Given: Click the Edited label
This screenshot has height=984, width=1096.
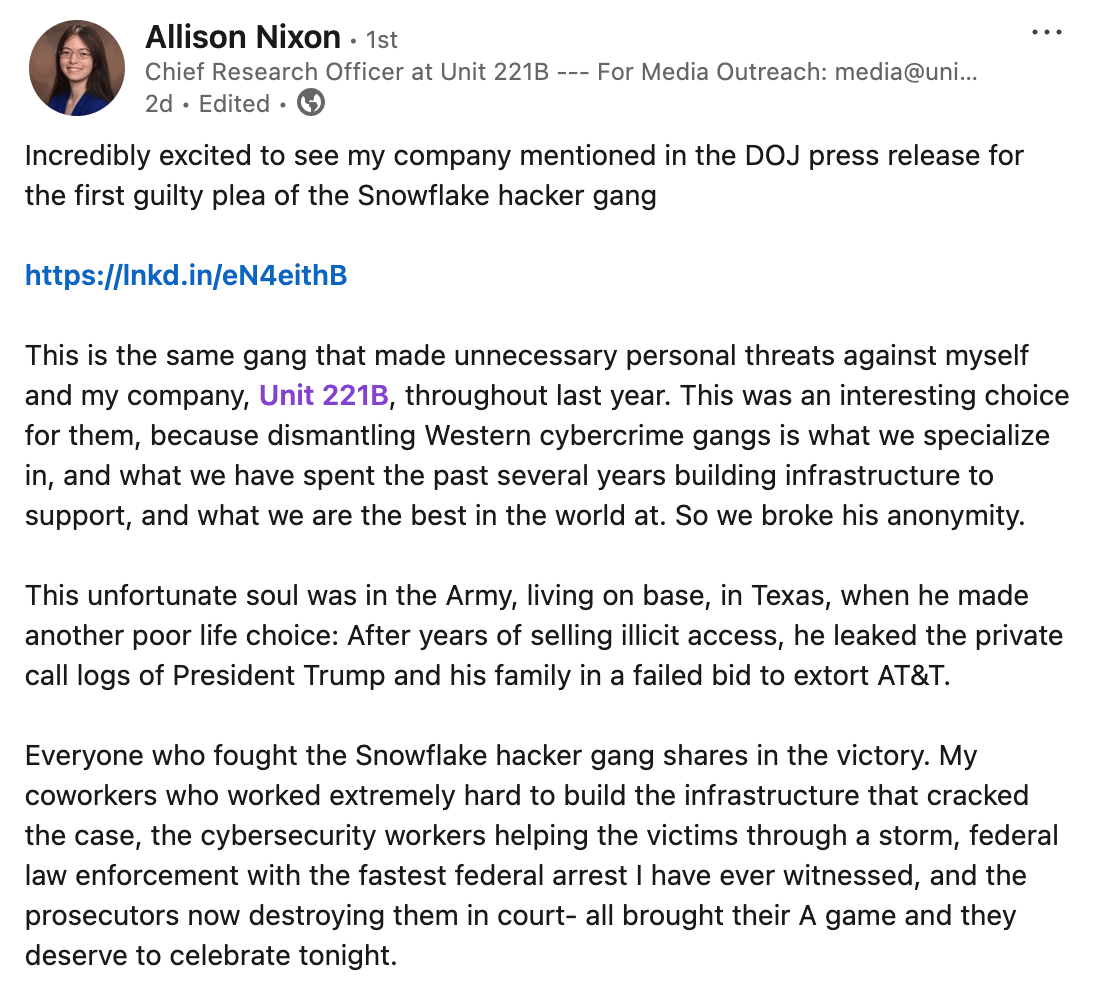Looking at the screenshot, I should 234,103.
